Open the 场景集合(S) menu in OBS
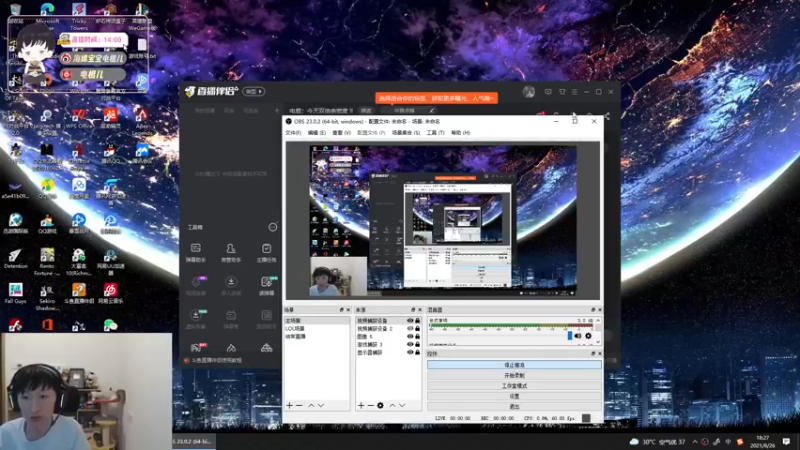The height and width of the screenshot is (450, 800). [x=406, y=133]
